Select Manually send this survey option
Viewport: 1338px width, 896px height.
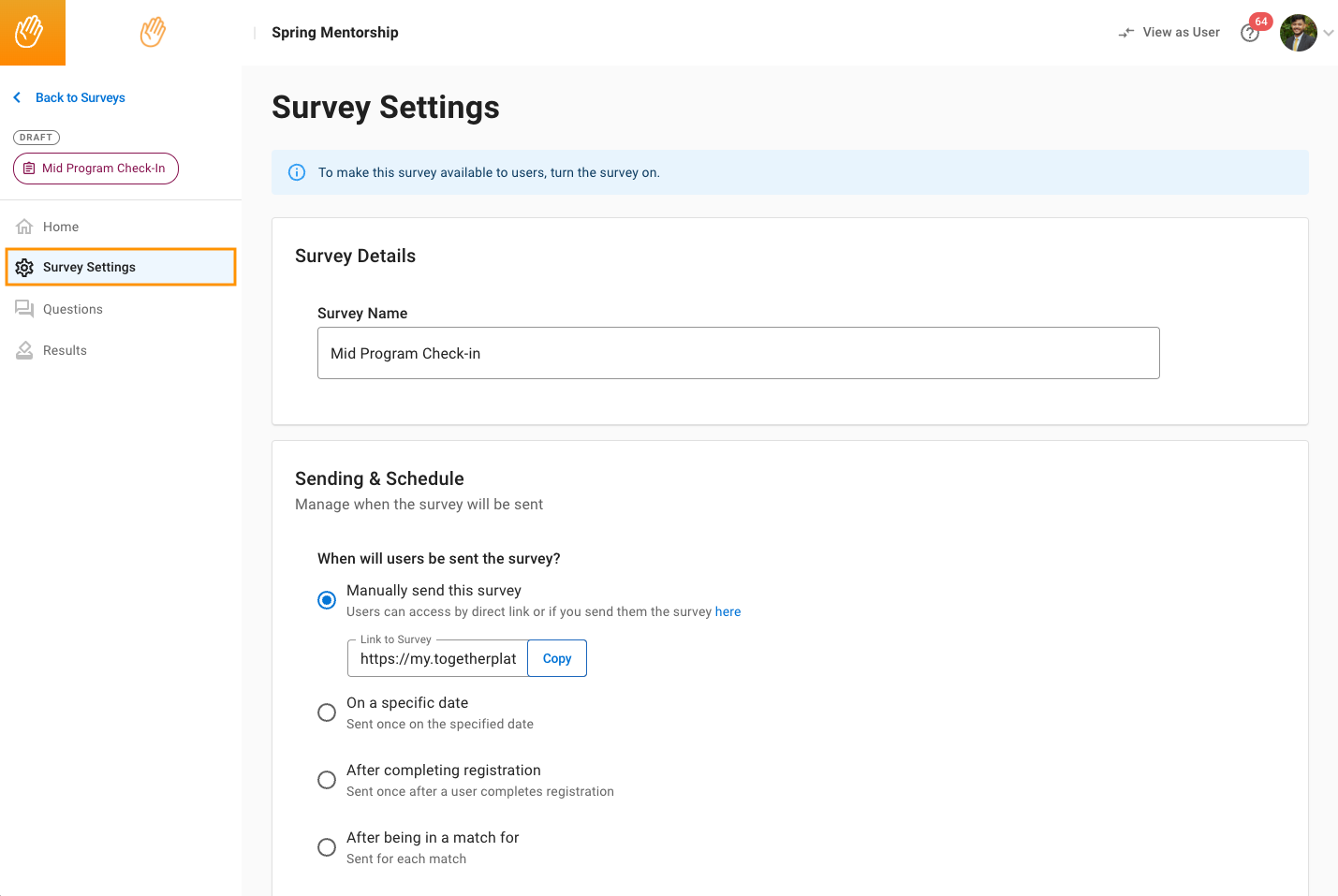pos(327,600)
